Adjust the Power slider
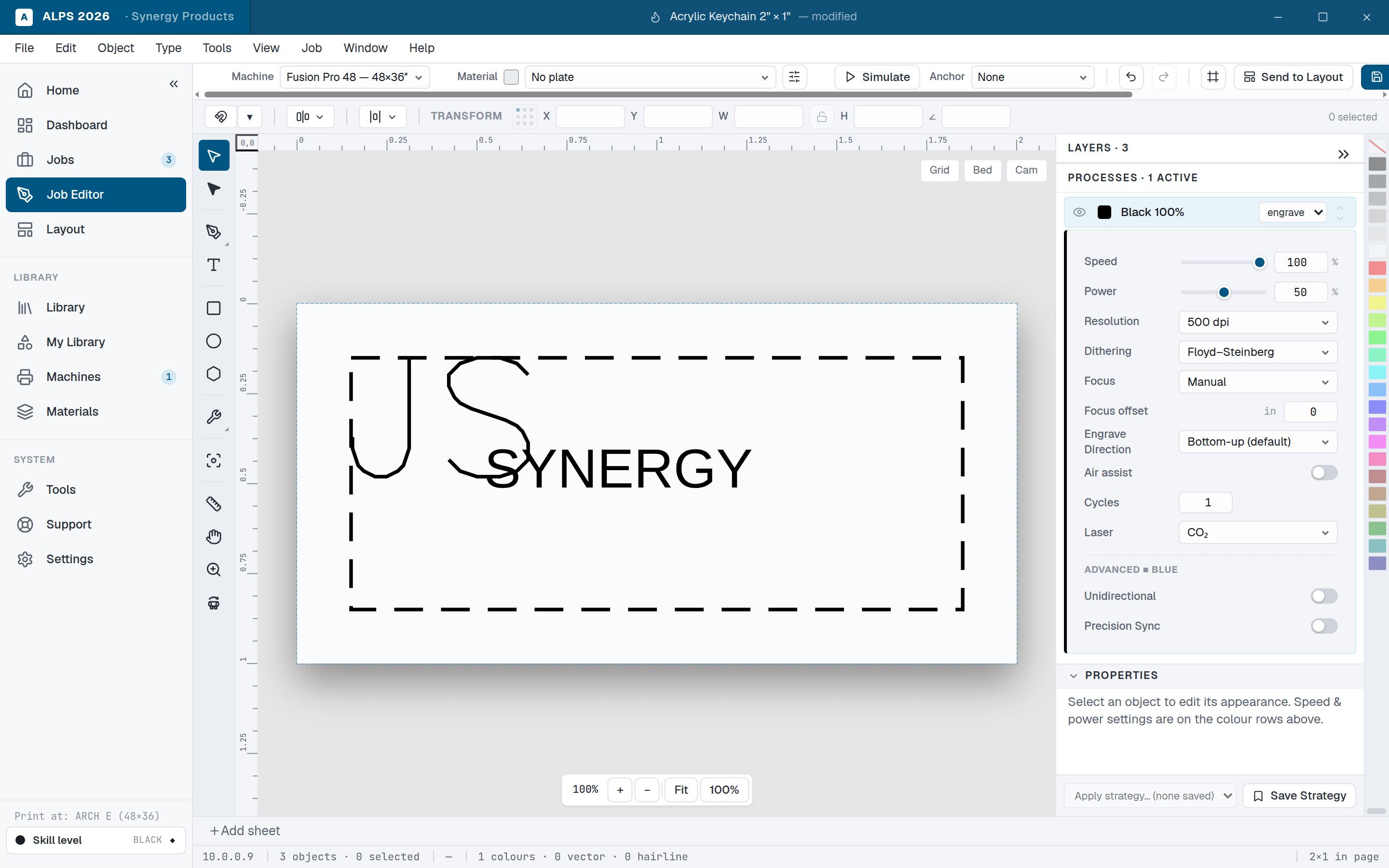The image size is (1389, 868). click(1223, 292)
